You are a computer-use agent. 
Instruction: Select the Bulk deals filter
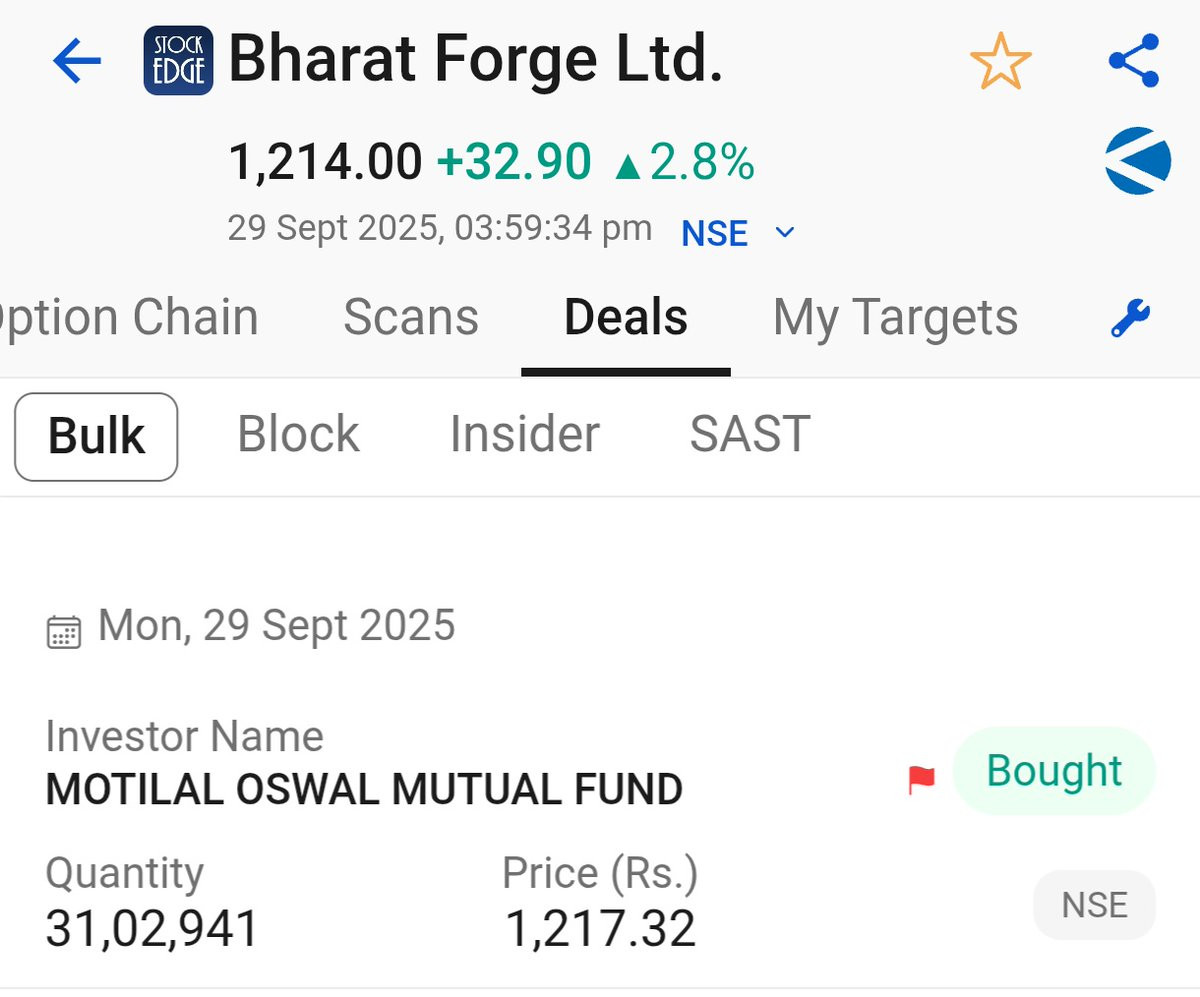click(96, 437)
